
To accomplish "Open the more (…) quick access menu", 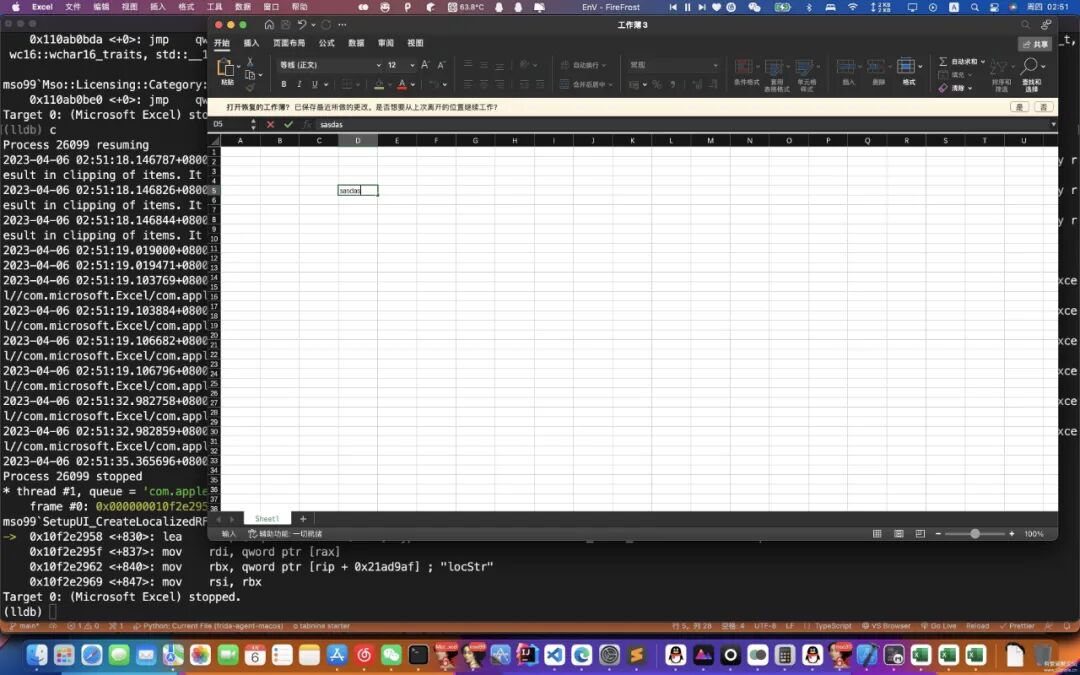I will (342, 25).
